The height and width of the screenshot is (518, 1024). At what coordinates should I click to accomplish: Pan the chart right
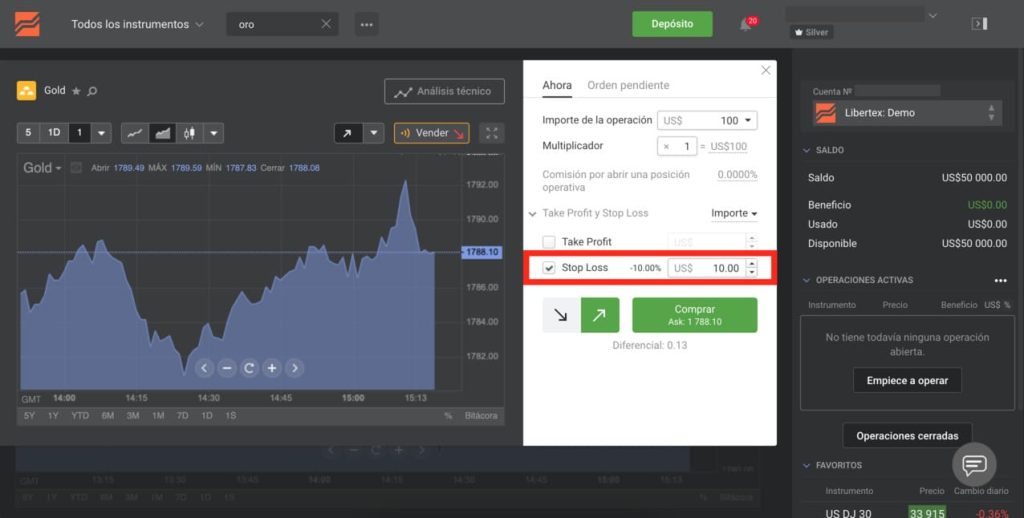pyautogui.click(x=295, y=368)
